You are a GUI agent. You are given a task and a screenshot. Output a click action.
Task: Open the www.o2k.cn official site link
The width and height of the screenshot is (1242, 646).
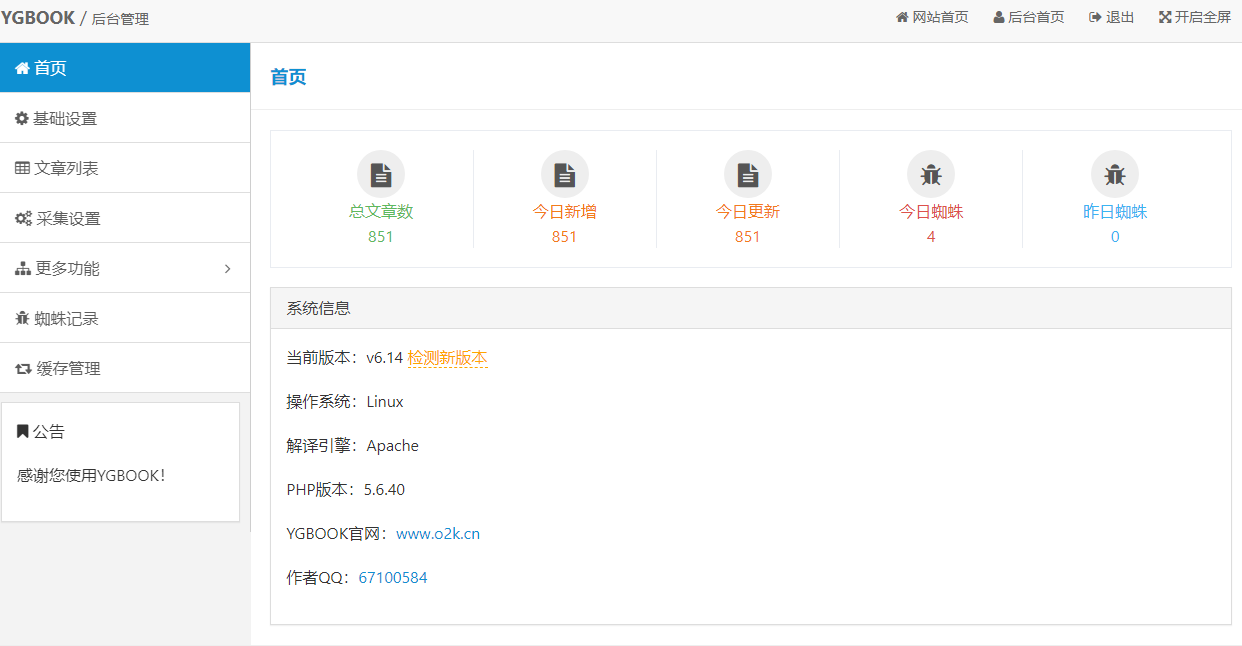pyautogui.click(x=439, y=533)
